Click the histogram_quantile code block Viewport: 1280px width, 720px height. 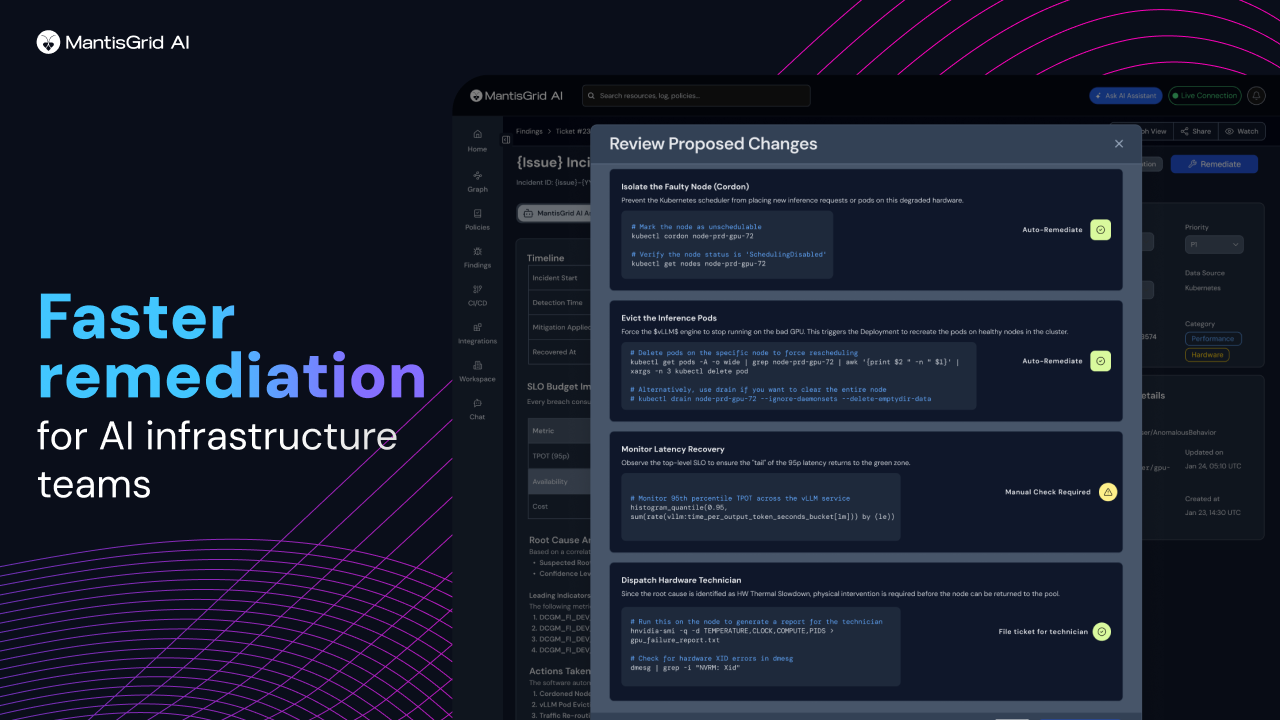[x=760, y=507]
